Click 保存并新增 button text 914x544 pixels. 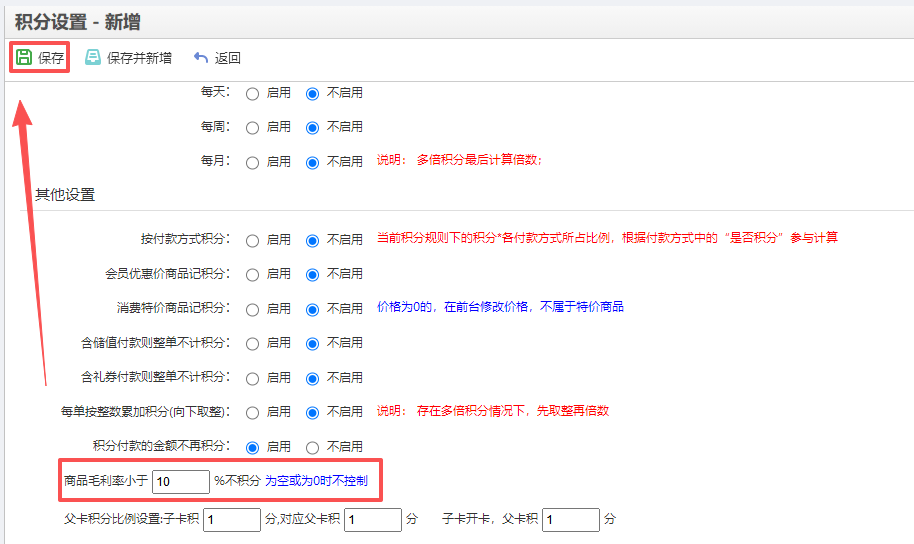(x=139, y=58)
